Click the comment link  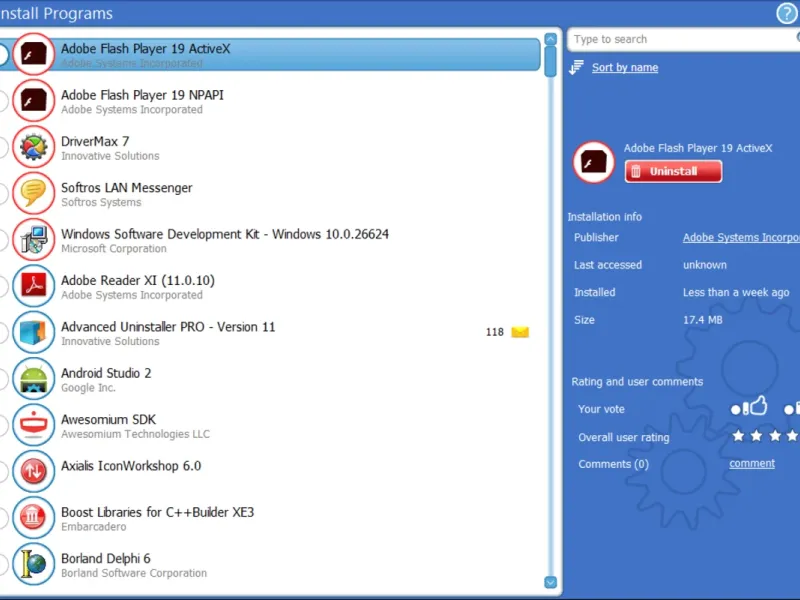752,464
